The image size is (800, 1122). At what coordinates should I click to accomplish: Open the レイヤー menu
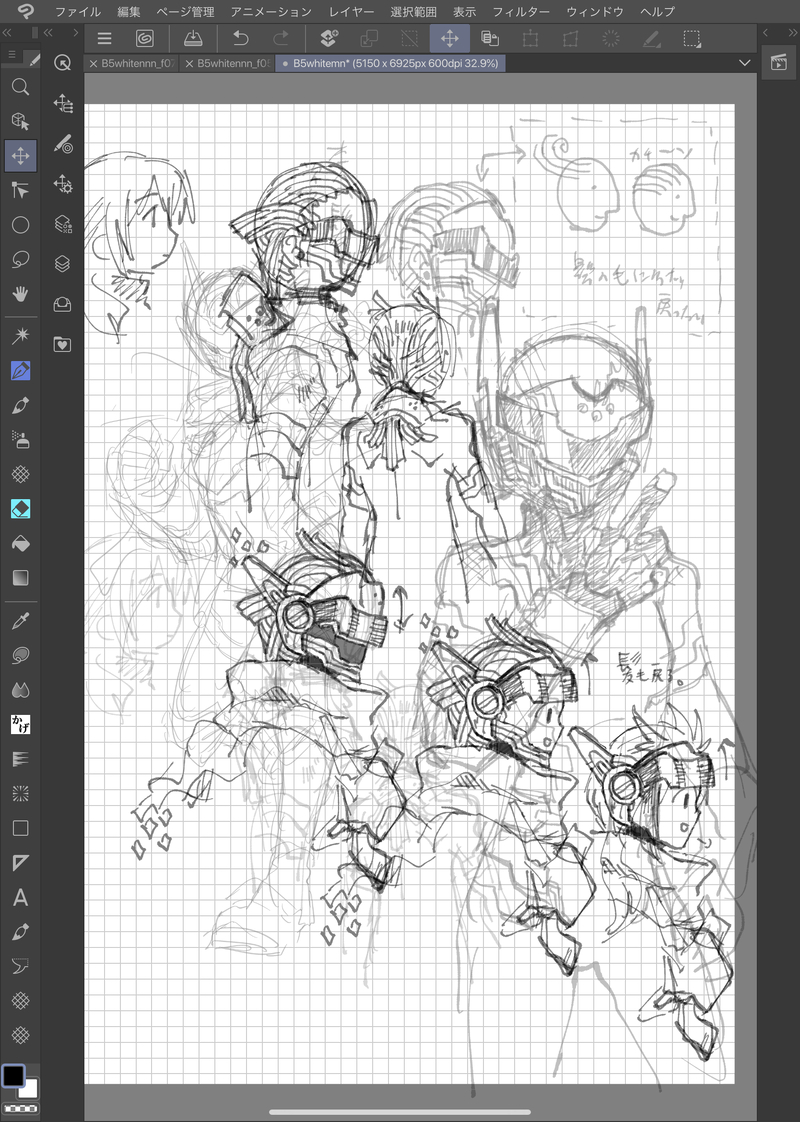[x=351, y=11]
